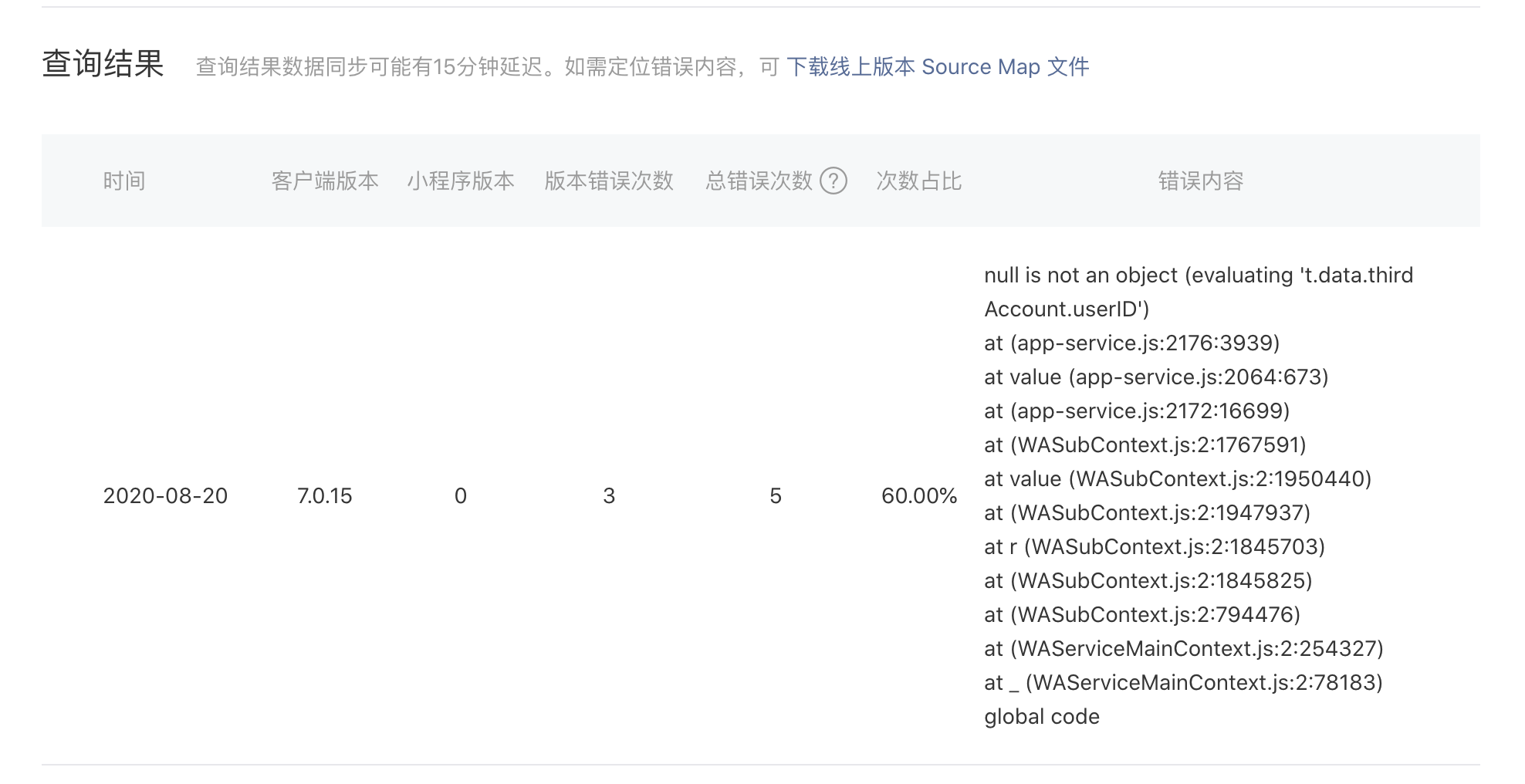The height and width of the screenshot is (784, 1525).
Task: Select the 总错误次数 column header text
Action: pos(759,181)
